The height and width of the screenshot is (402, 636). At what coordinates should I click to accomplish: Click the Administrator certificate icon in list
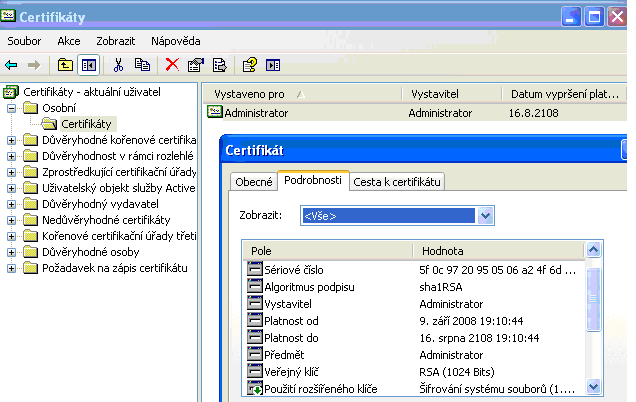coord(215,112)
